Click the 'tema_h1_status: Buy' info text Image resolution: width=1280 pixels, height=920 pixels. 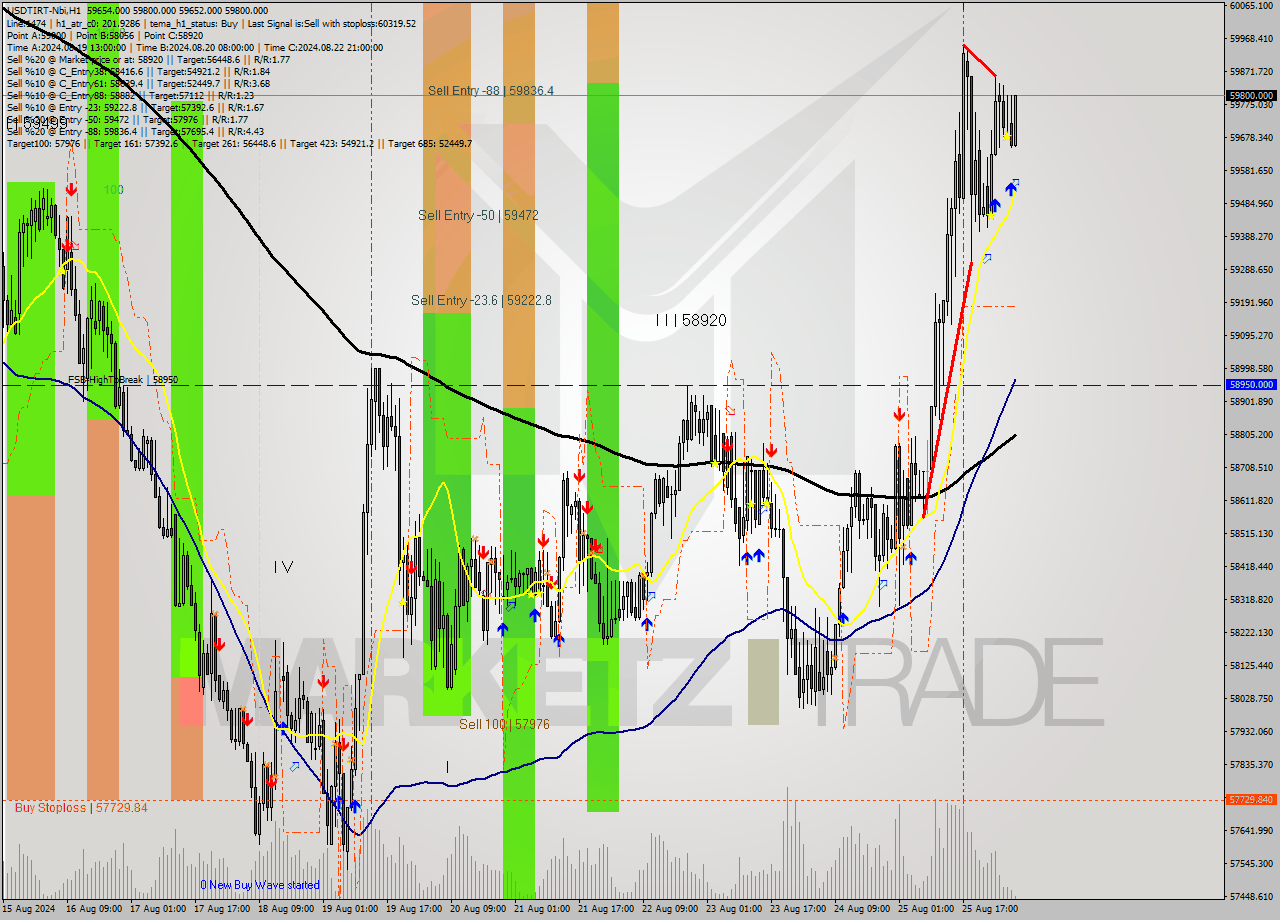194,23
